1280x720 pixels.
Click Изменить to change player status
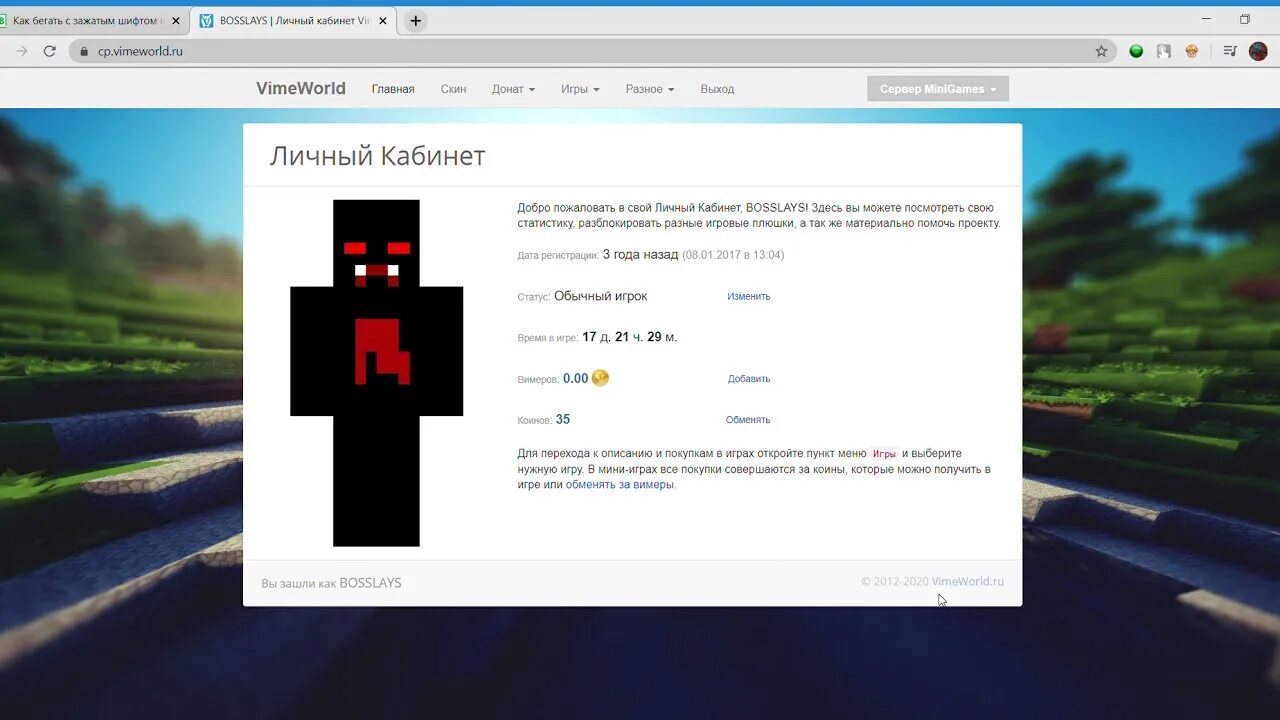coord(748,296)
